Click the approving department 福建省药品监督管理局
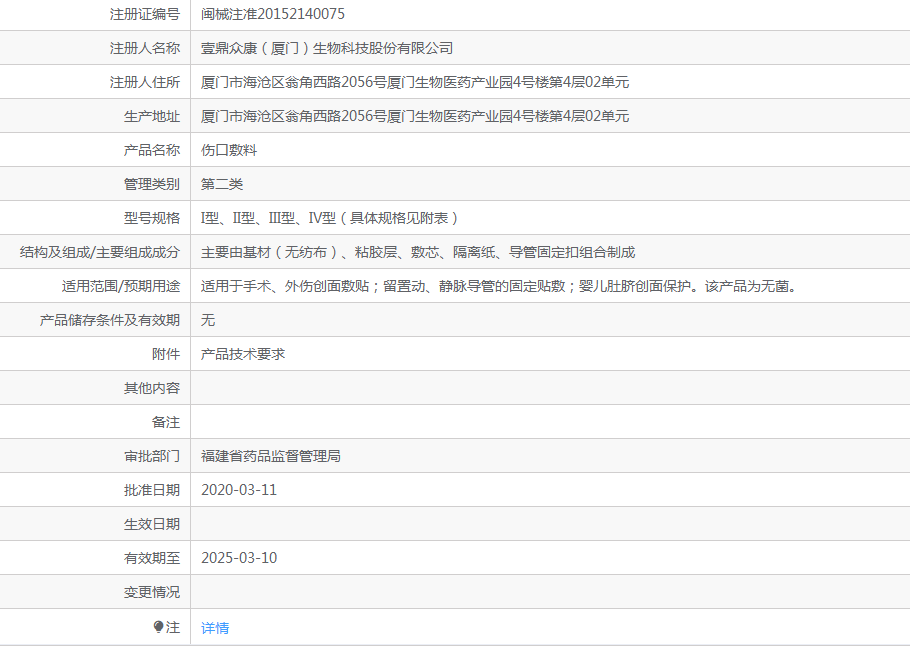This screenshot has height=656, width=910. 271,456
